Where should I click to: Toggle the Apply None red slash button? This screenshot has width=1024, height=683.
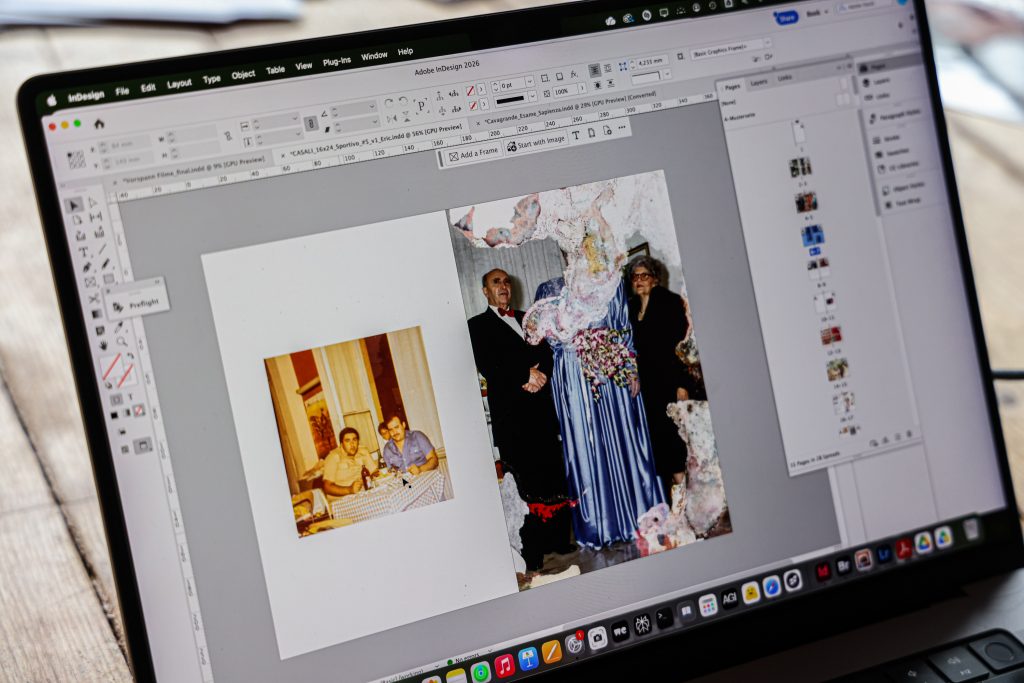[138, 410]
